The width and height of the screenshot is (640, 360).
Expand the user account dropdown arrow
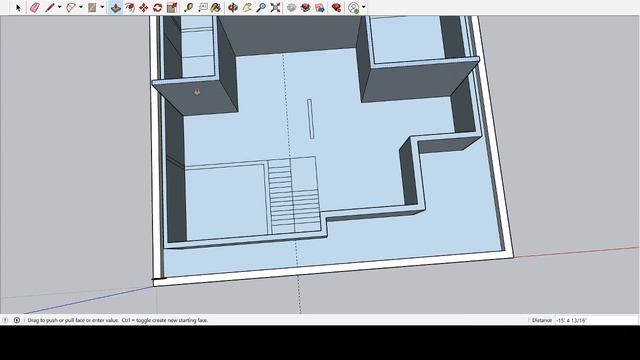coord(364,7)
